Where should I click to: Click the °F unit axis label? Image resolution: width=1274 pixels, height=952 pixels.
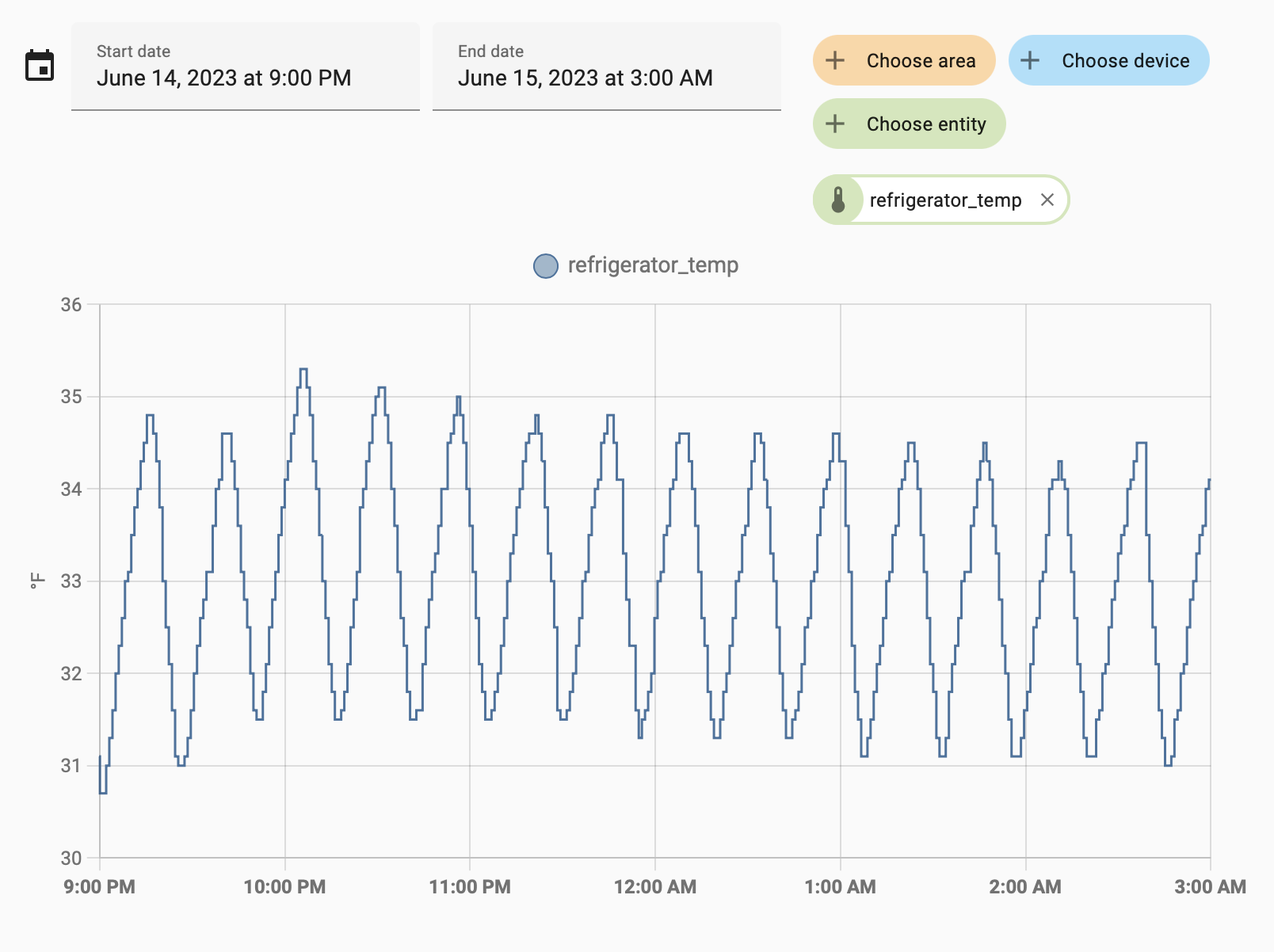[37, 581]
